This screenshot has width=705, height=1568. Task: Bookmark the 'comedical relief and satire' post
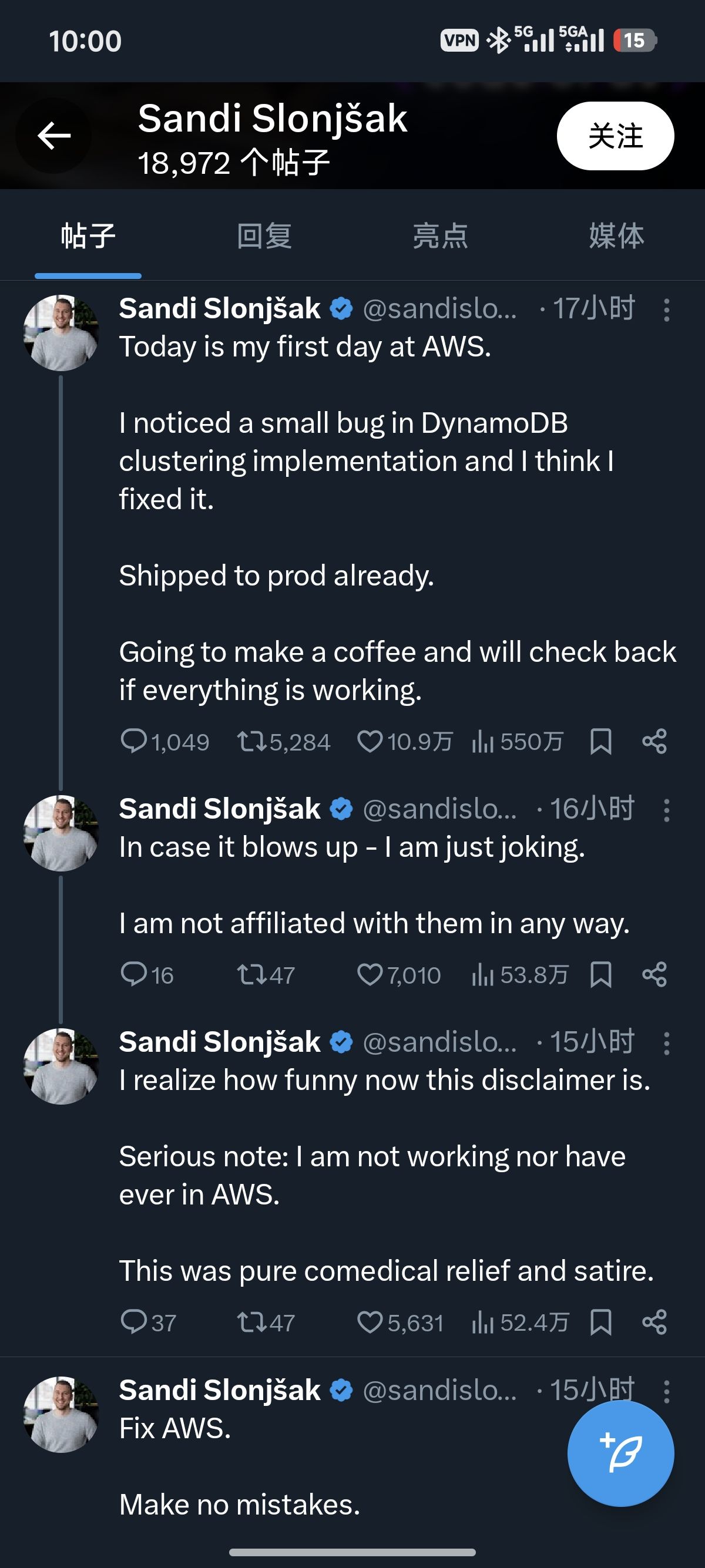click(601, 1322)
